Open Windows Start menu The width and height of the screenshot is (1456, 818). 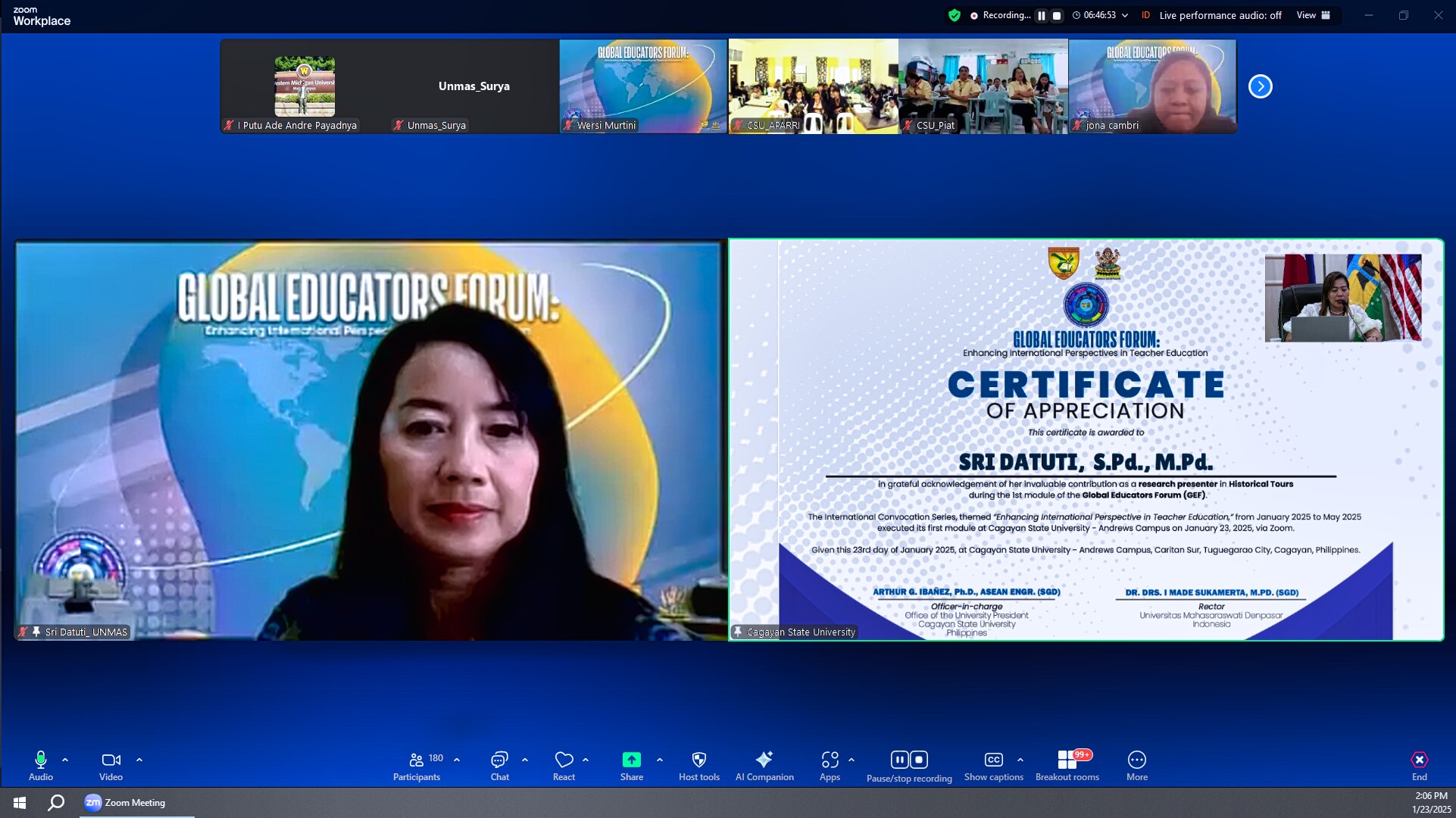20,803
